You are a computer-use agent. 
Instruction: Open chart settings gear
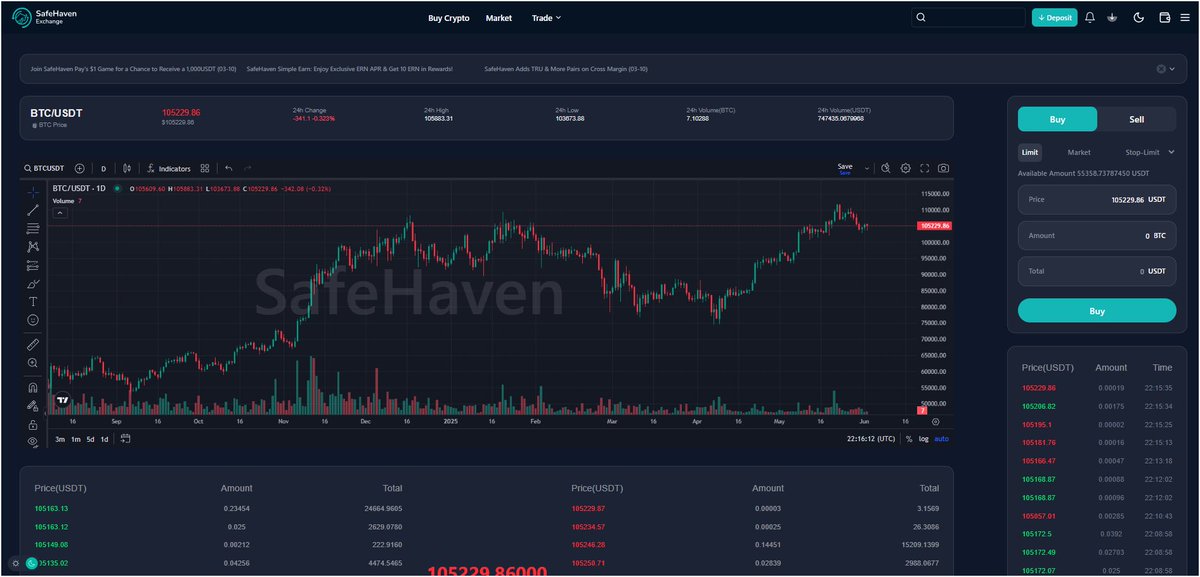[905, 168]
